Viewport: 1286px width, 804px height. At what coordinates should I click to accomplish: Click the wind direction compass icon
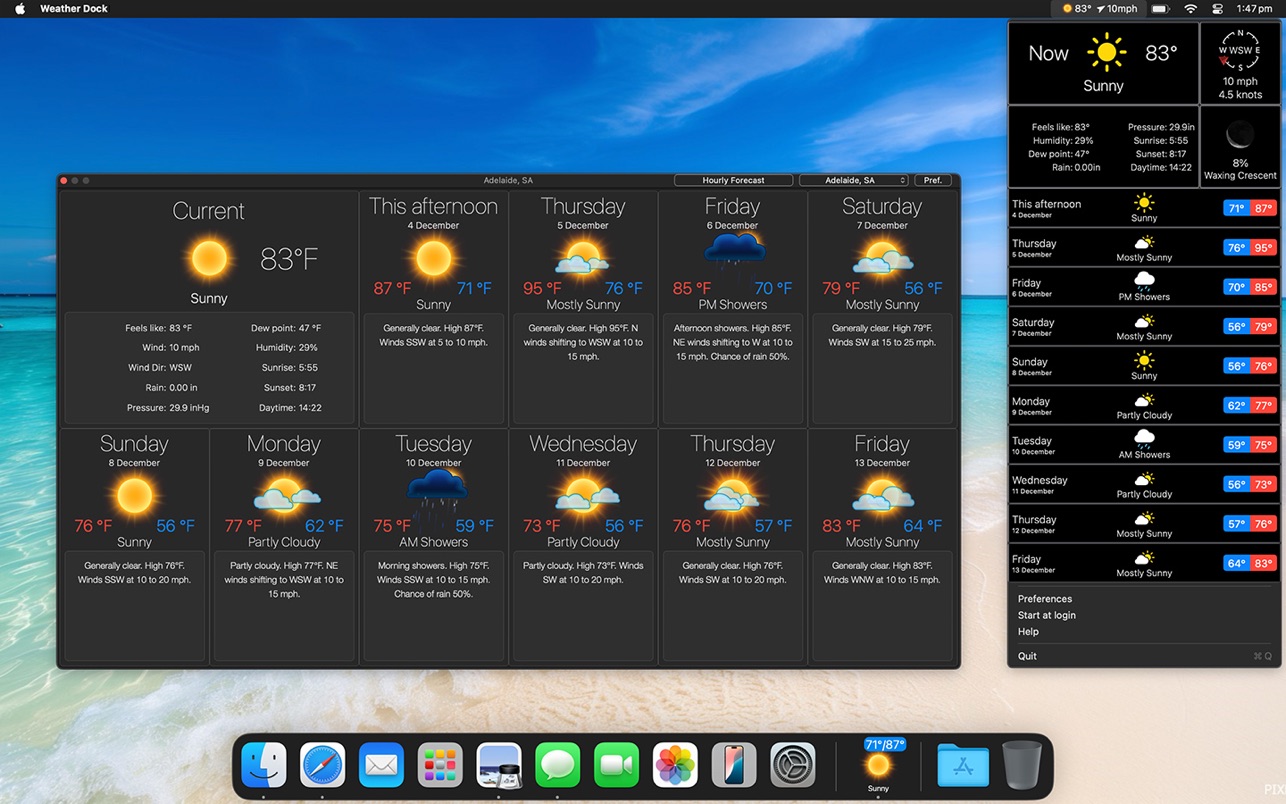1239,51
